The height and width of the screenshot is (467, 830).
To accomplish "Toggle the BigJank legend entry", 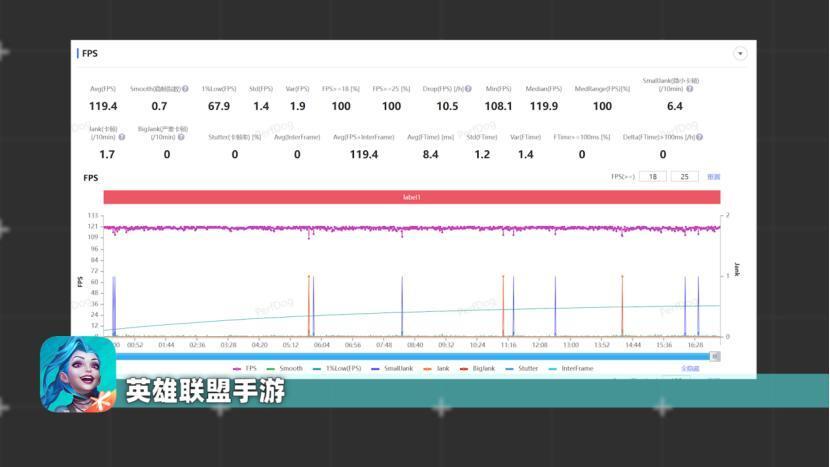I will (x=477, y=369).
